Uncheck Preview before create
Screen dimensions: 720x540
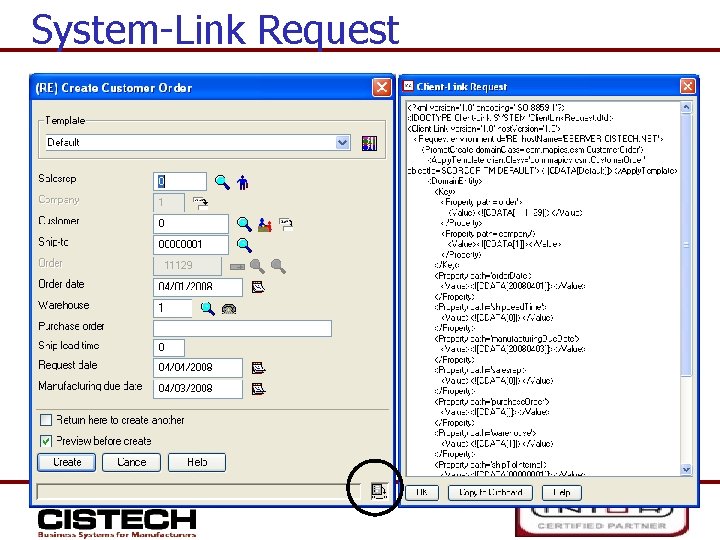[46, 441]
